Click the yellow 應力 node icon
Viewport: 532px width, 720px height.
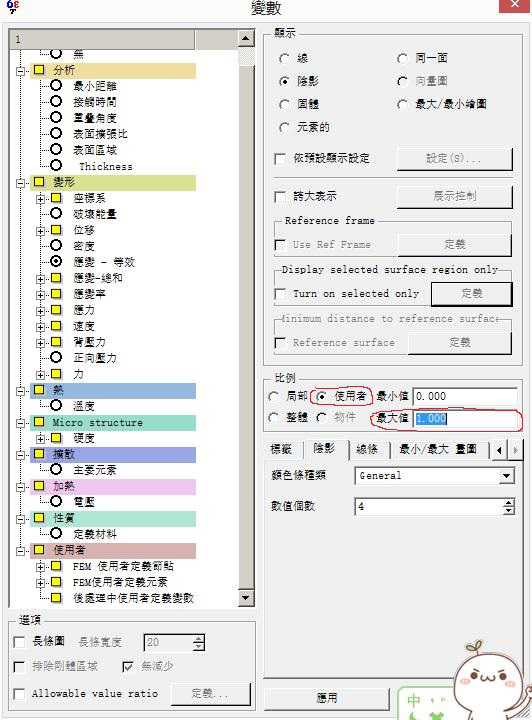[x=56, y=310]
